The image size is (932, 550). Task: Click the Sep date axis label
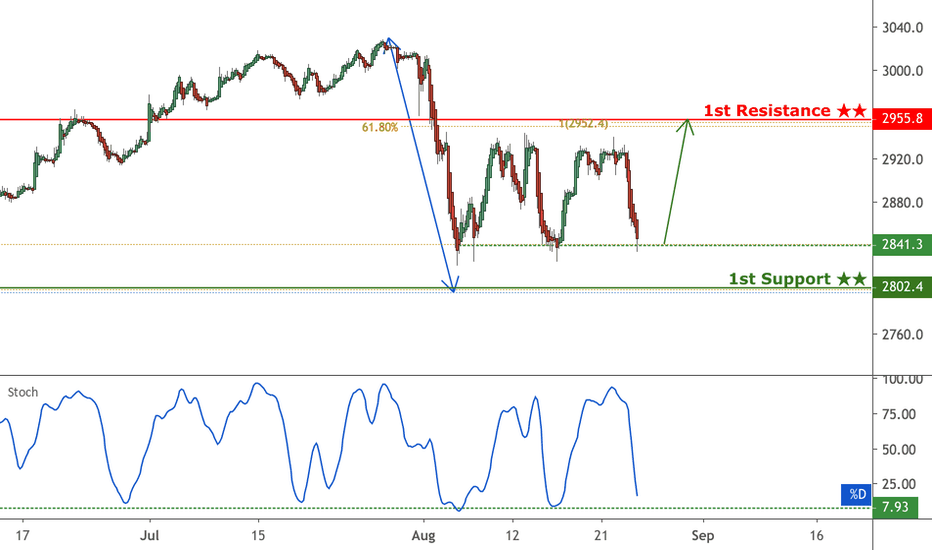point(703,536)
